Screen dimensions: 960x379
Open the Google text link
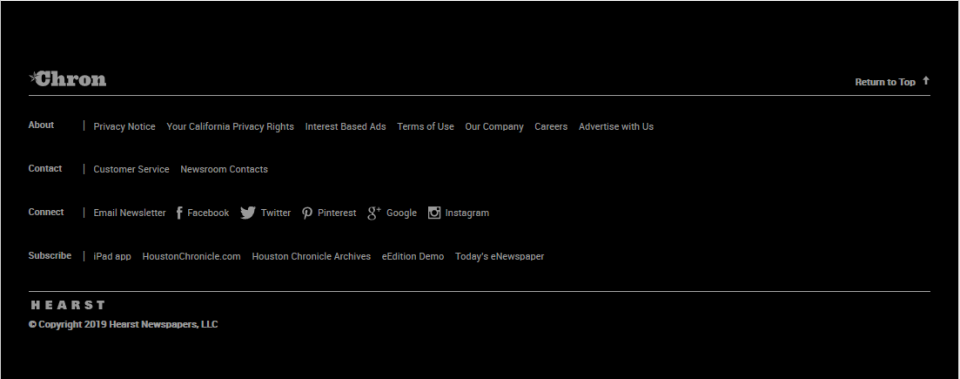402,213
